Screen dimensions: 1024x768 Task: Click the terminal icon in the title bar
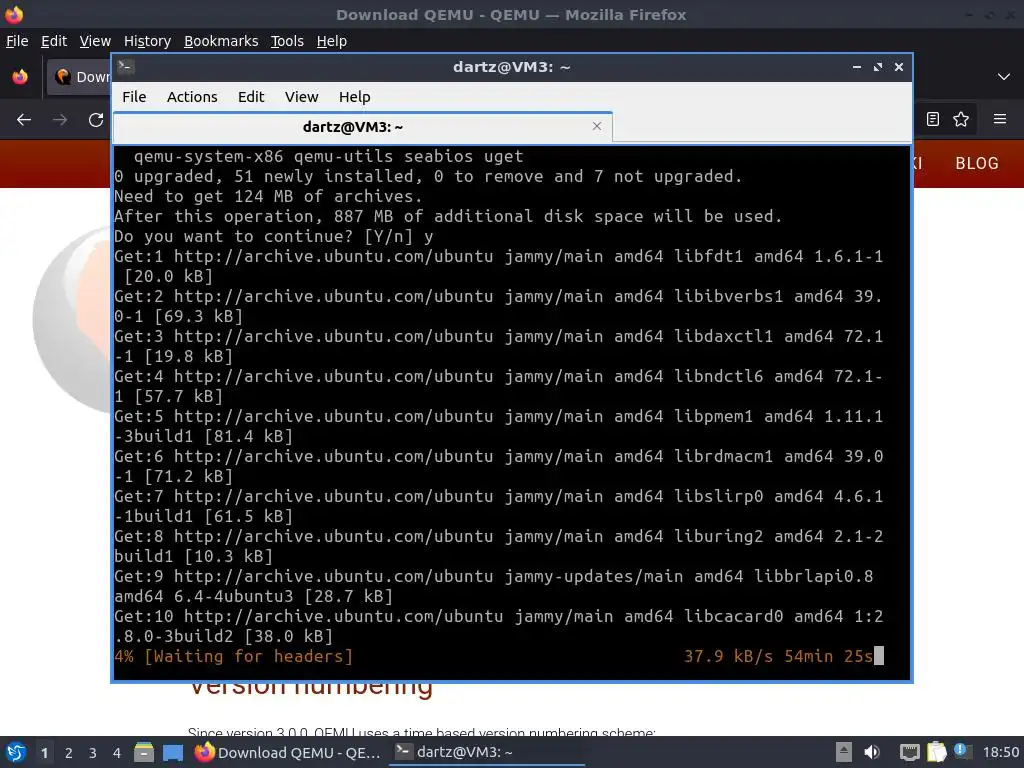126,67
